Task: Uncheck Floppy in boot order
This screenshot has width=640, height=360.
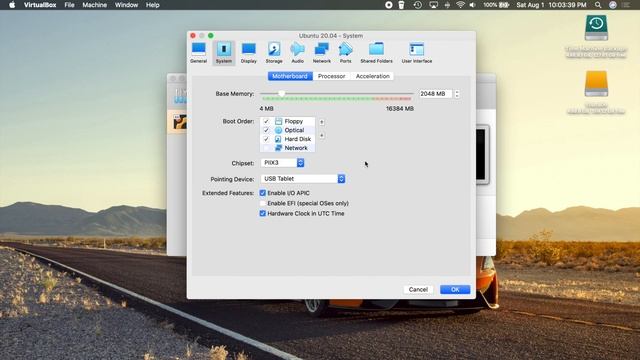Action: coord(266,121)
